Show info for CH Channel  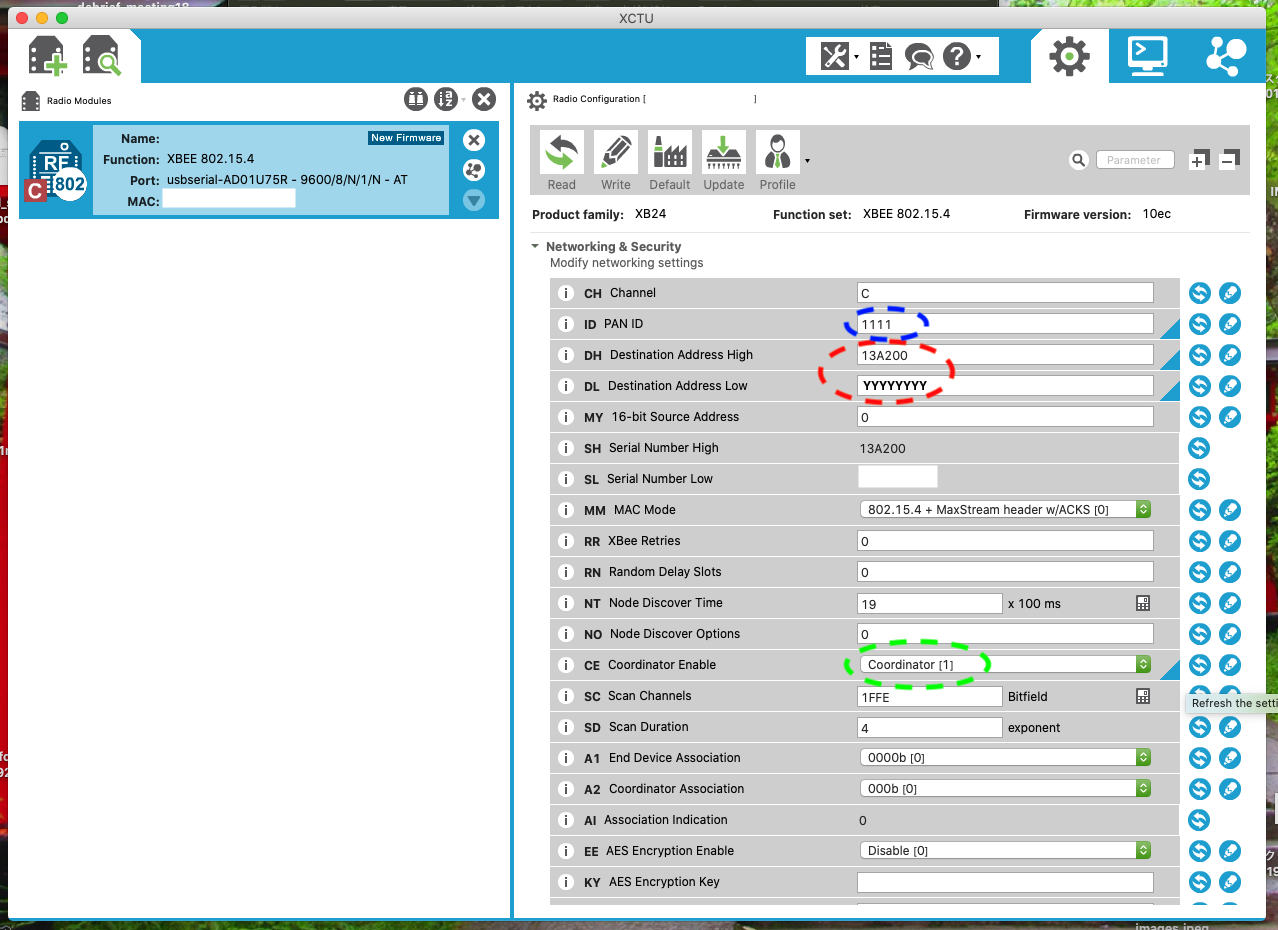565,293
